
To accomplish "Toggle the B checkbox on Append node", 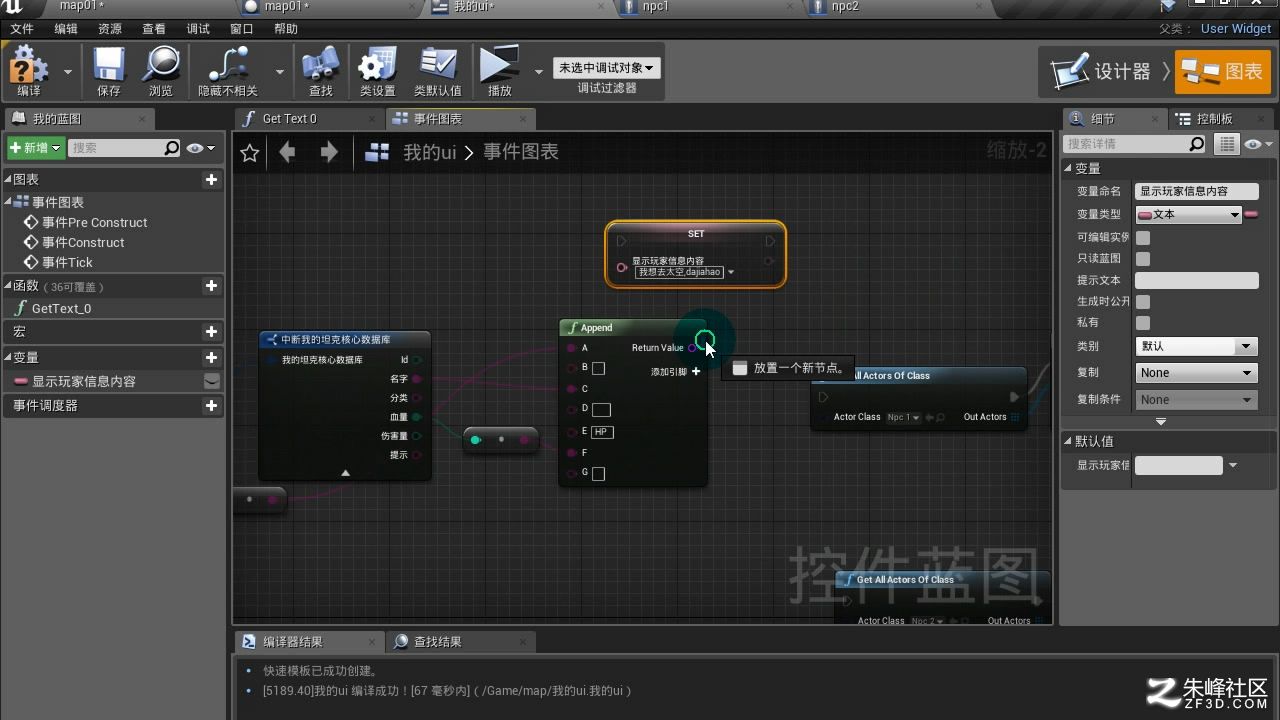I will tap(598, 368).
